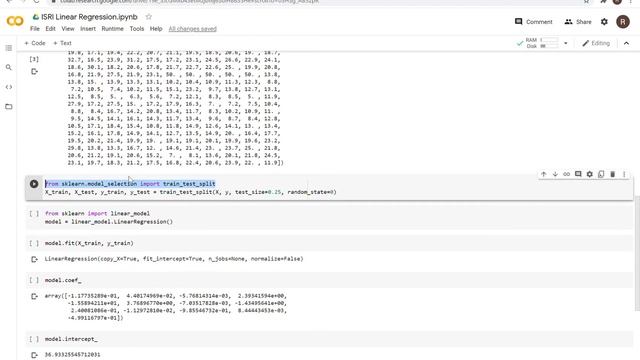Run the model.intercept_ cell
Screen dimensions: 640x360
[x=34, y=339]
